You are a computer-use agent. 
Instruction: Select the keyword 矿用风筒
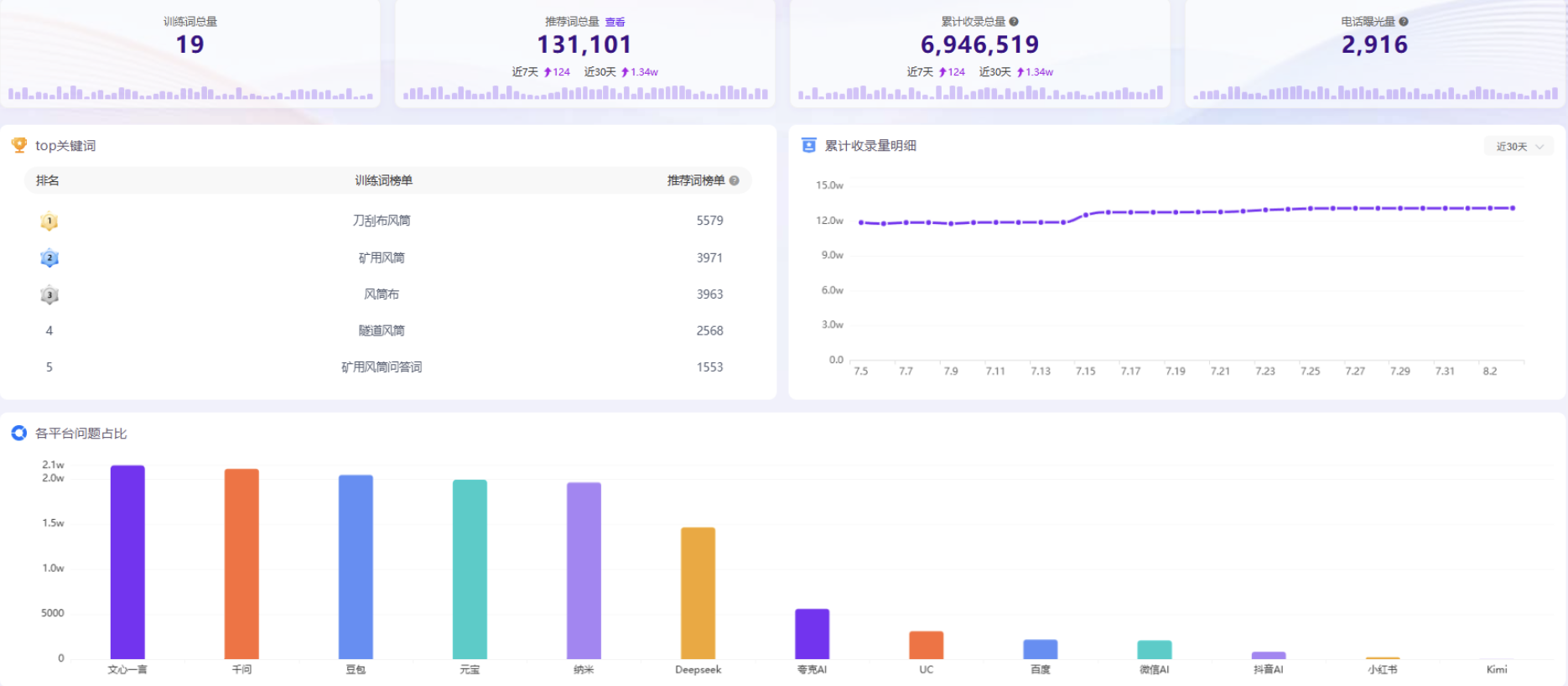coord(382,257)
